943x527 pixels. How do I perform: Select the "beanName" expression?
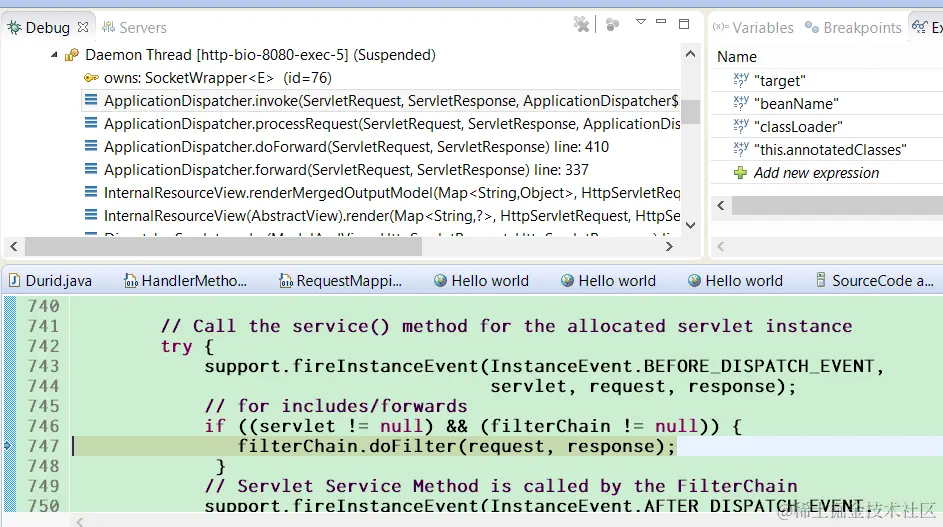point(796,103)
